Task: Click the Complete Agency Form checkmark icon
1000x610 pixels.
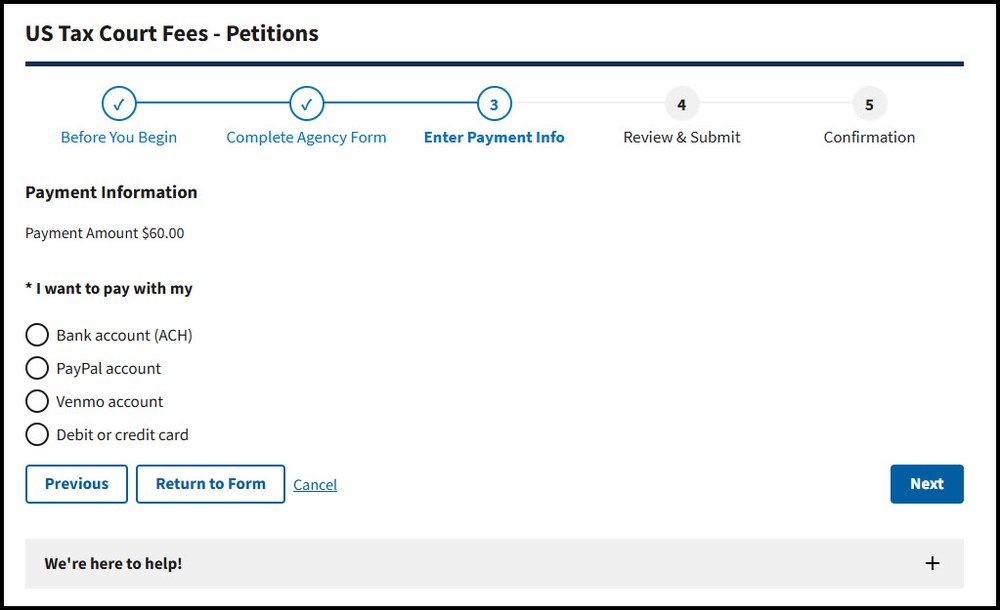Action: point(306,103)
